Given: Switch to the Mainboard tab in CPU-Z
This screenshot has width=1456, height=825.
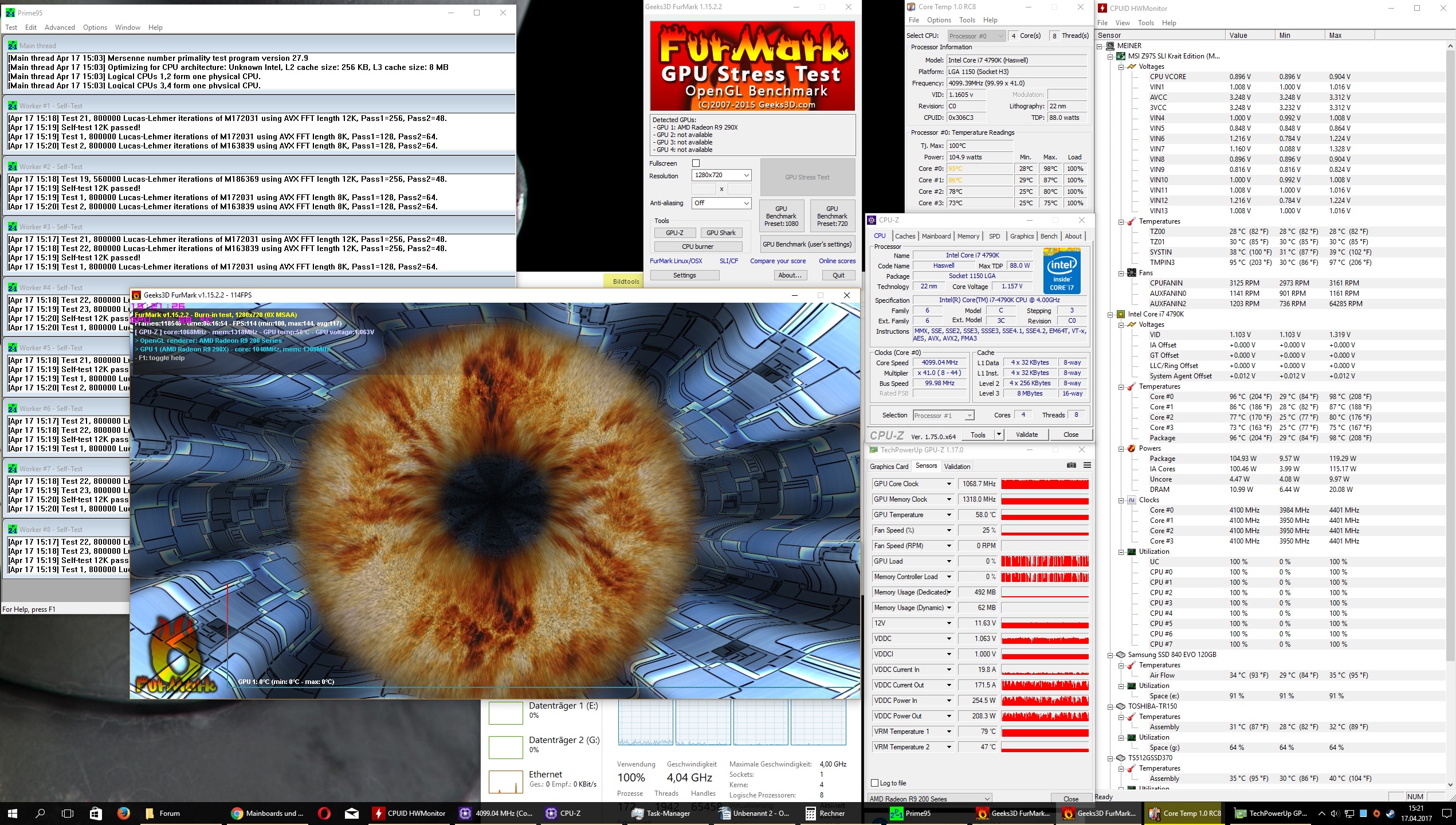Looking at the screenshot, I should [x=936, y=236].
